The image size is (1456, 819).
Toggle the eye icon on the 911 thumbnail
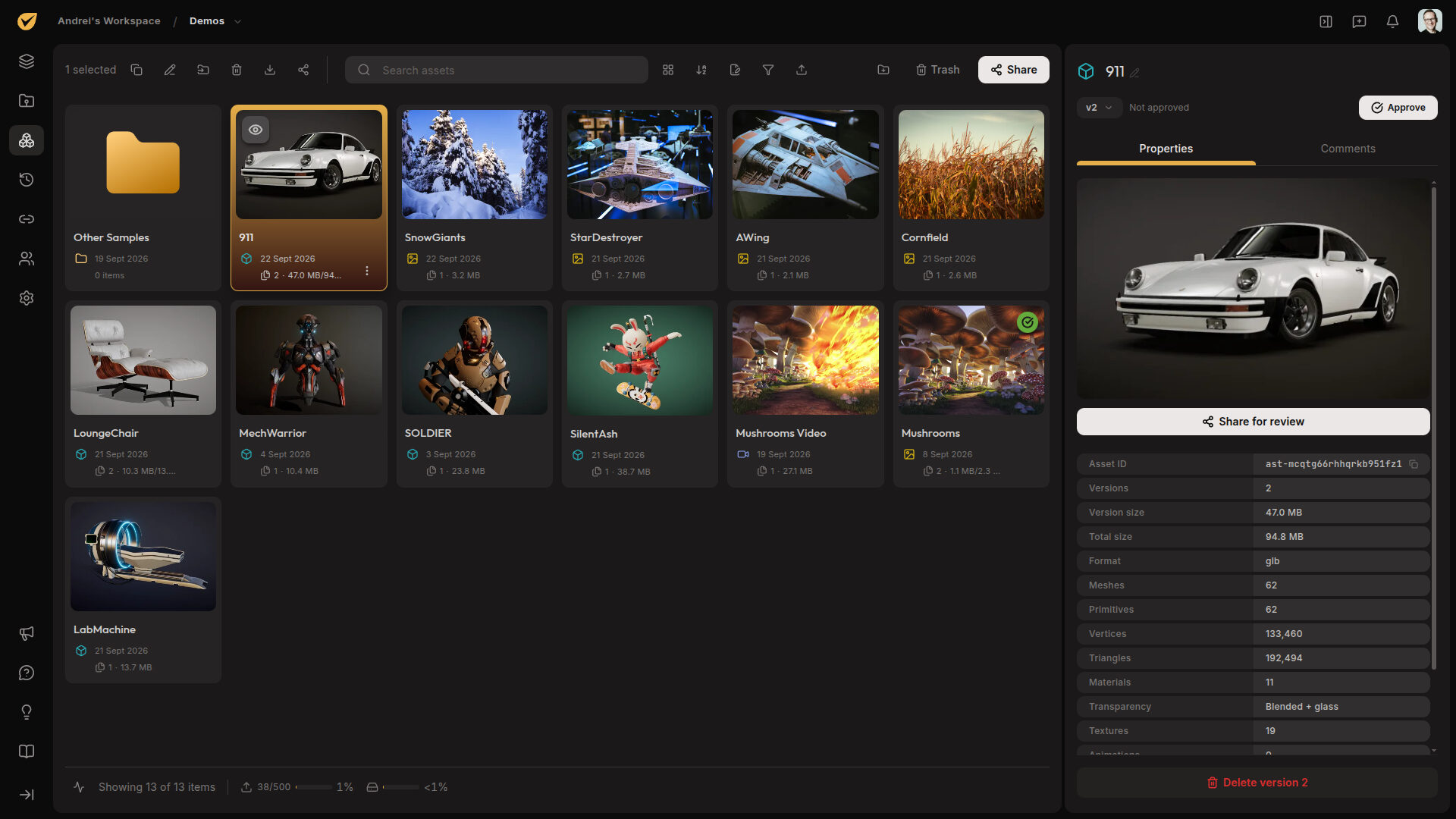tap(256, 130)
